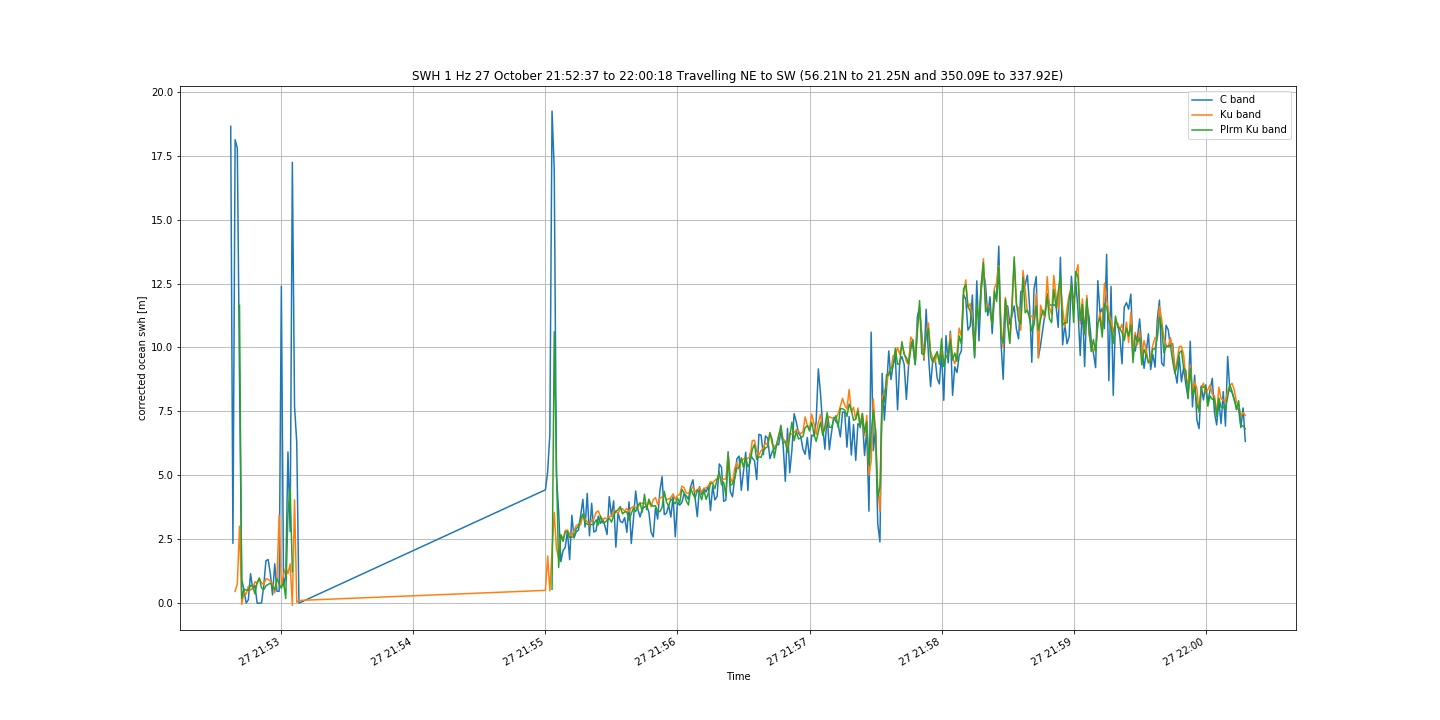Click the y-axis tick '0.0'
Image resolution: width=1440 pixels, height=720 pixels.
165,603
